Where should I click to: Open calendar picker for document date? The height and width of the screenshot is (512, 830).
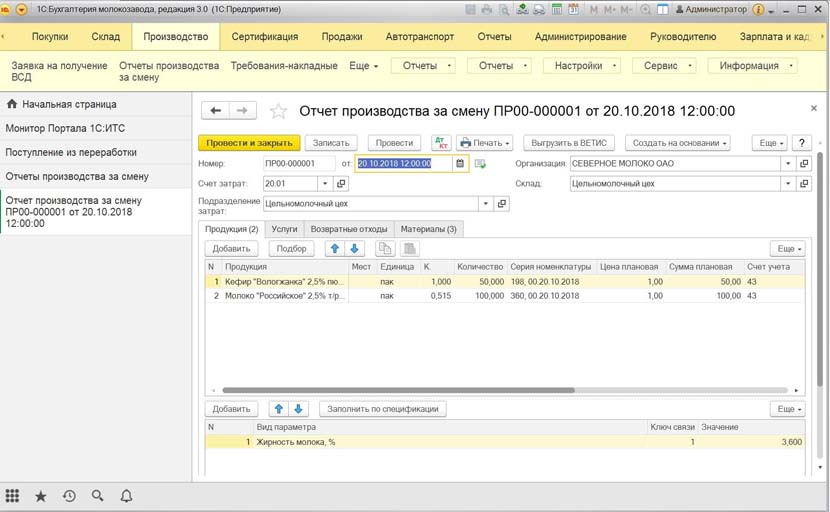click(460, 164)
